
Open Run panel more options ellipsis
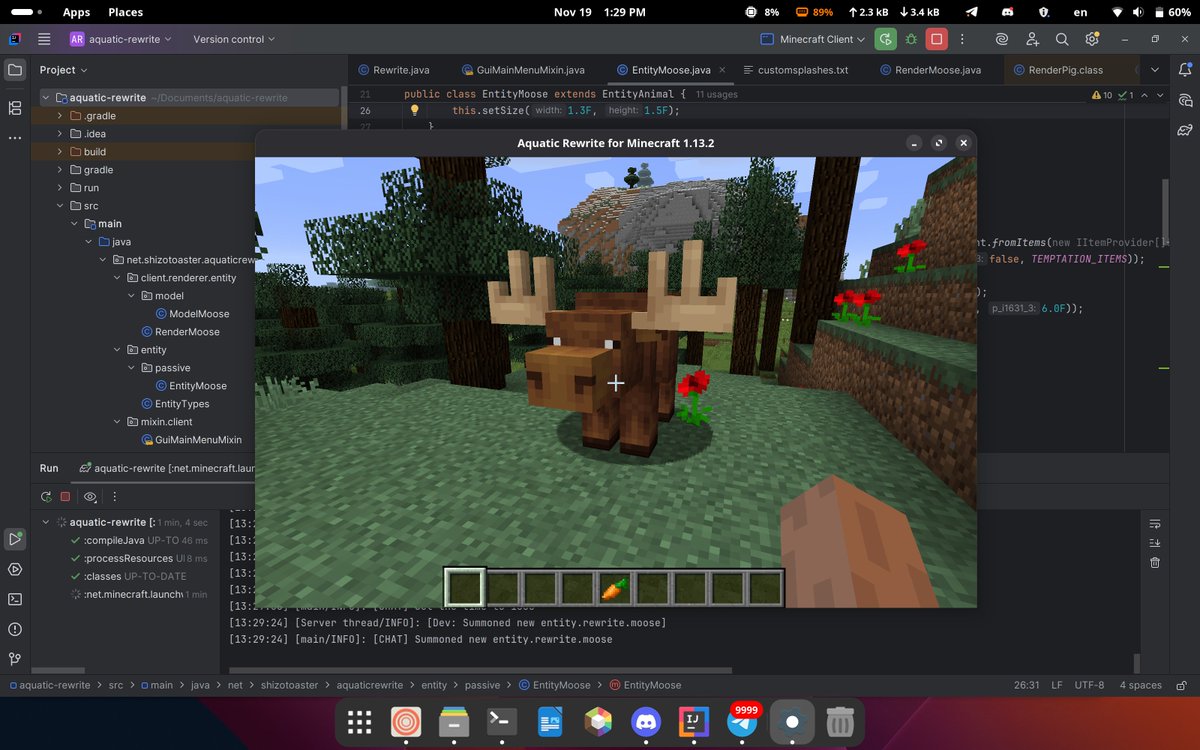click(114, 496)
